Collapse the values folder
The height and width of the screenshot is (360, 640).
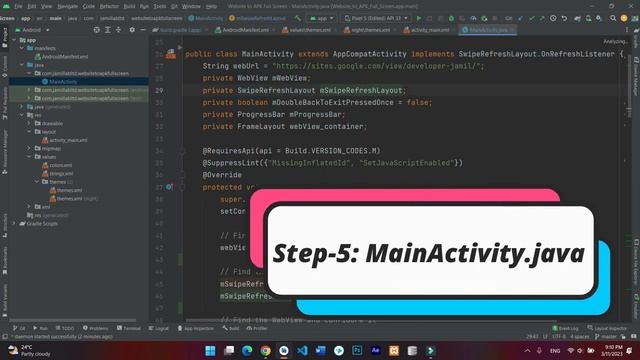coord(29,157)
